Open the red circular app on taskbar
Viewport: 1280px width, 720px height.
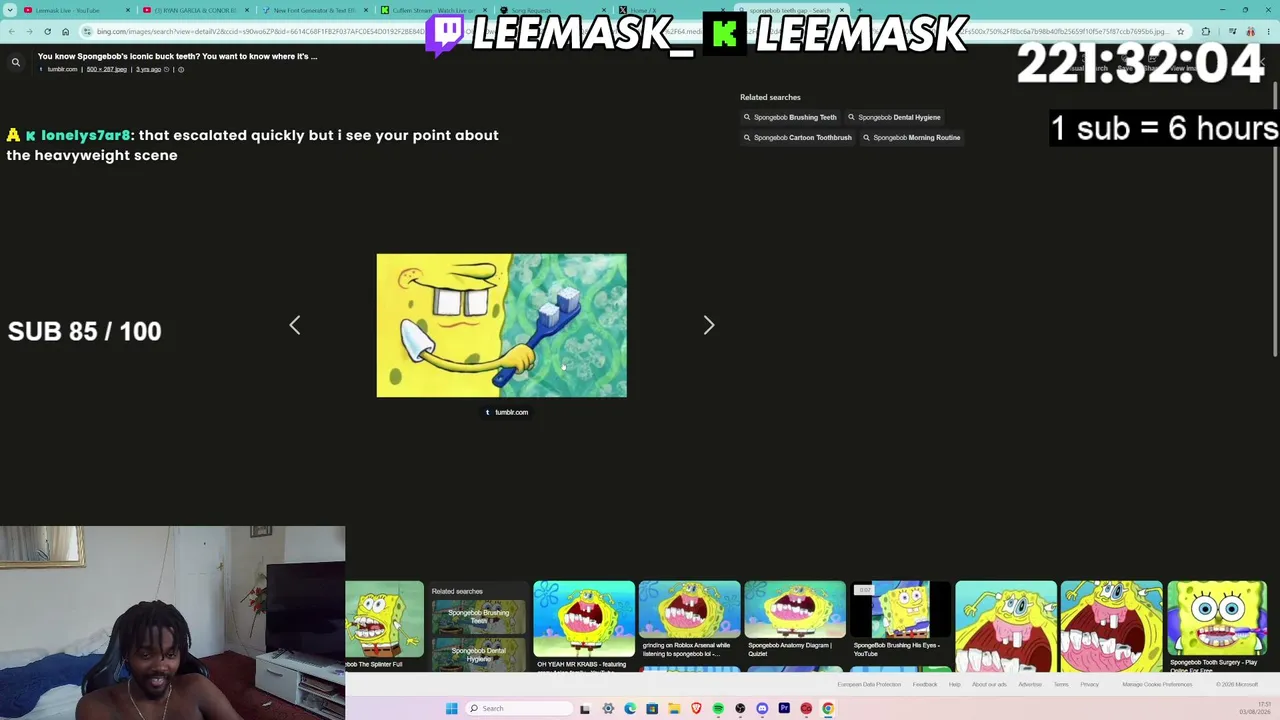[806, 708]
